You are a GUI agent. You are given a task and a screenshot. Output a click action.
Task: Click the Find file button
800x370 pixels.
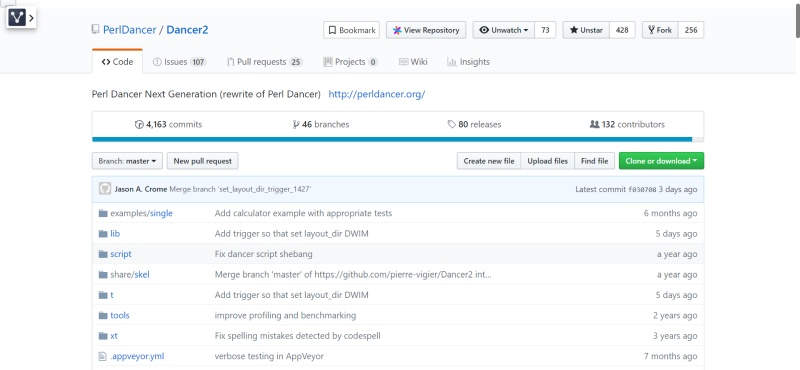(x=594, y=161)
